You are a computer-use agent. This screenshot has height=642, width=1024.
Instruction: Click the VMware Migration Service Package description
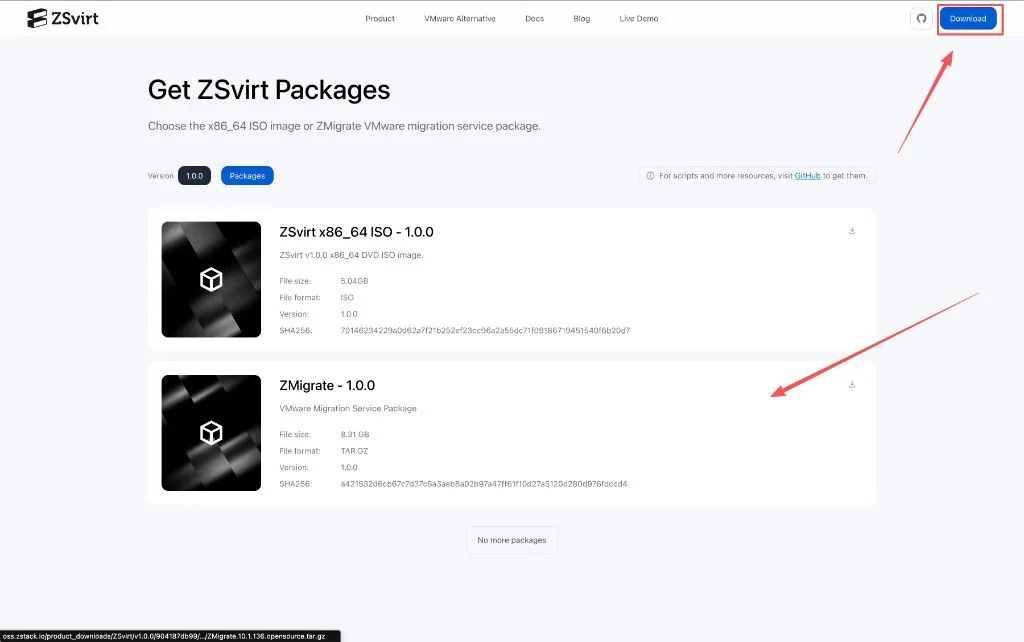click(x=348, y=408)
